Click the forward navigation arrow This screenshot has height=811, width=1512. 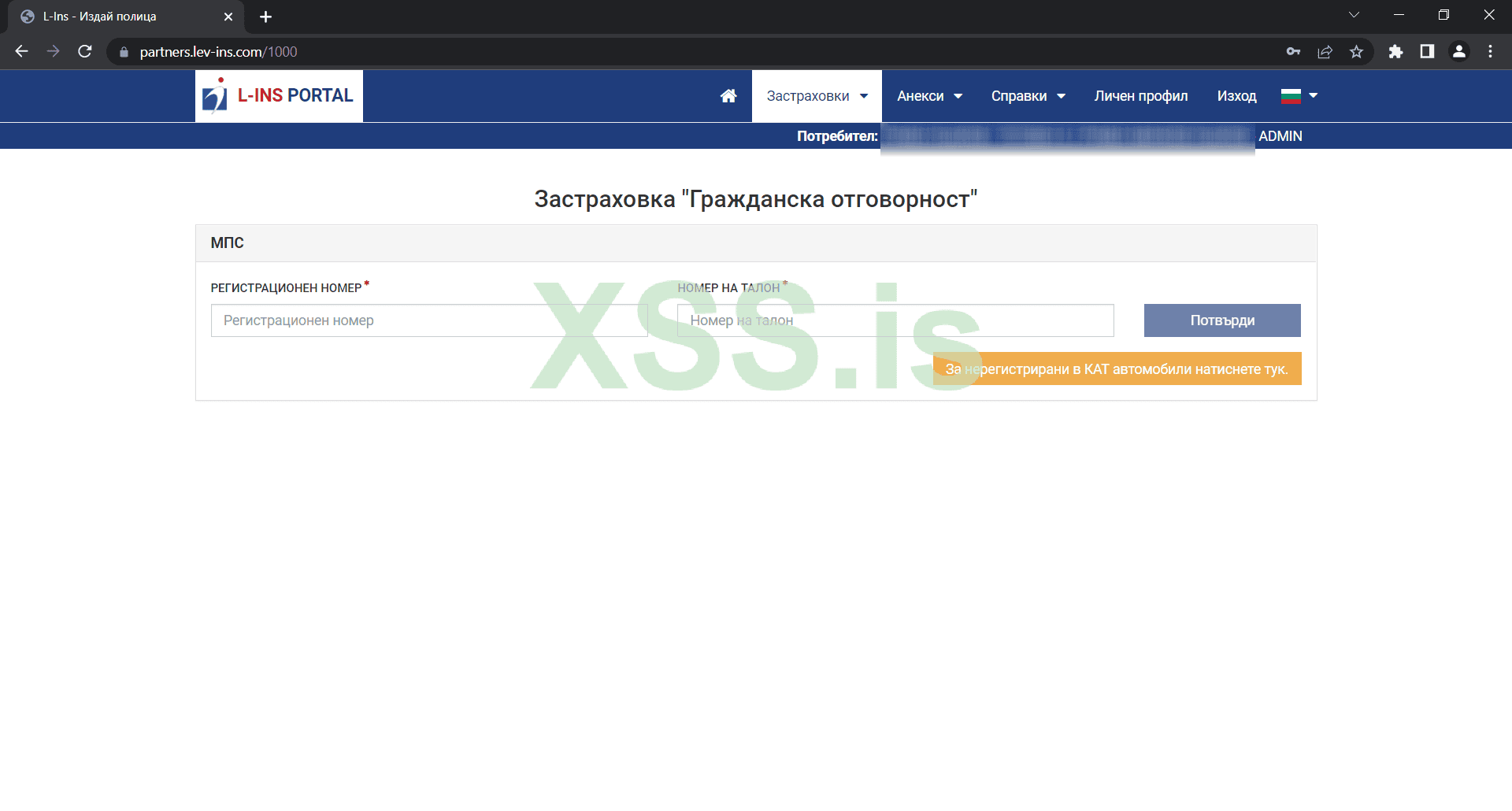tap(53, 51)
